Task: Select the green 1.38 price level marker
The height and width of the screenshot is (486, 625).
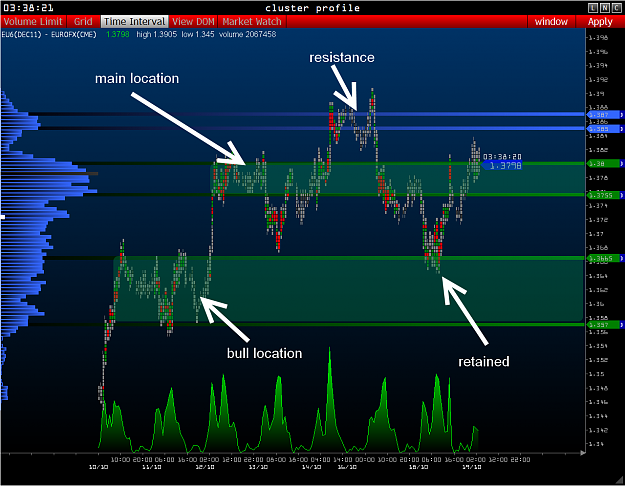Action: (x=603, y=163)
